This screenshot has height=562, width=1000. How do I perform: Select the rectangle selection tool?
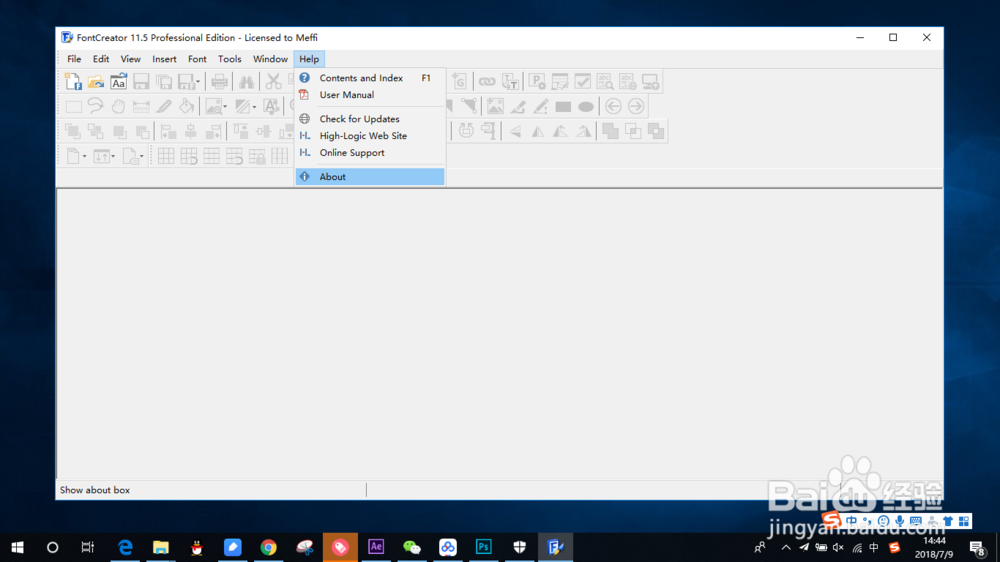coord(73,107)
